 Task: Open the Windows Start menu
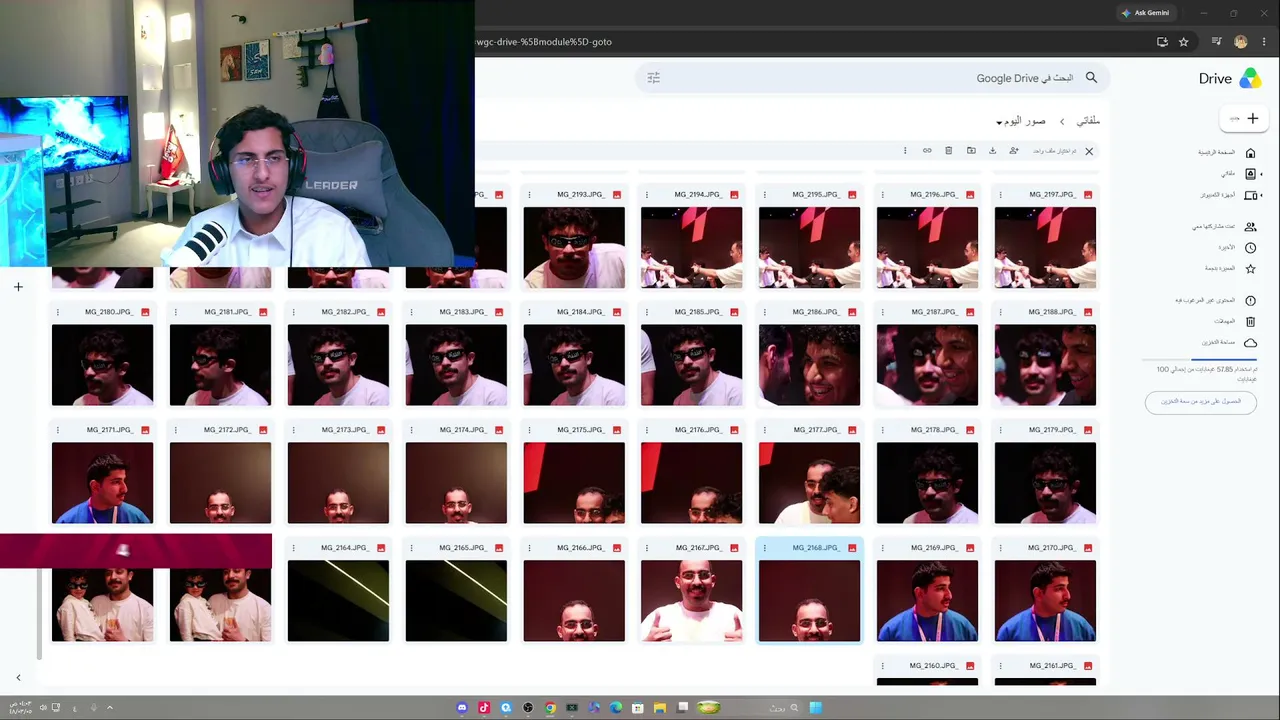tap(816, 708)
